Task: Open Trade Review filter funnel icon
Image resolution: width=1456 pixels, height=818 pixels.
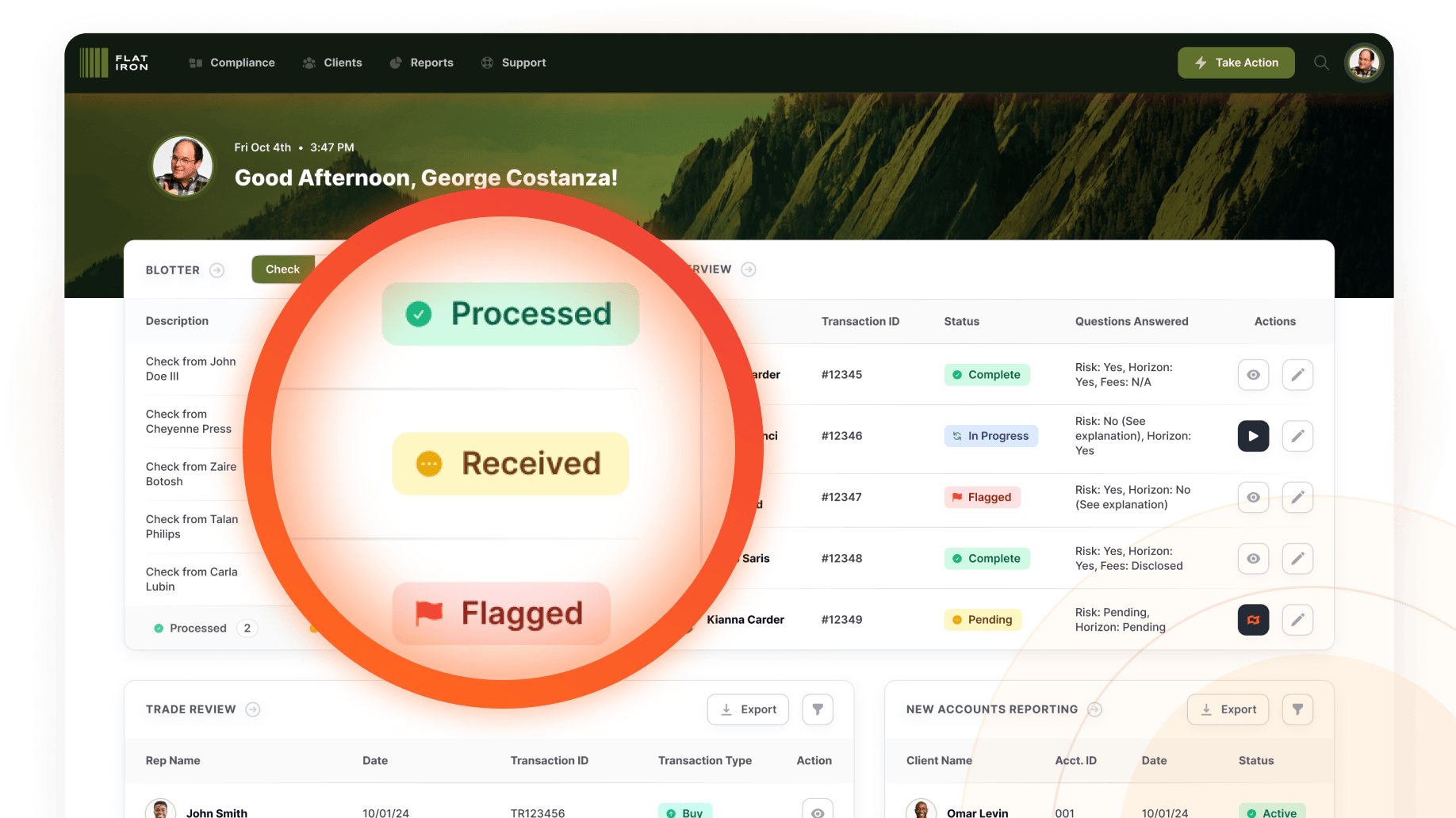Action: 818,709
